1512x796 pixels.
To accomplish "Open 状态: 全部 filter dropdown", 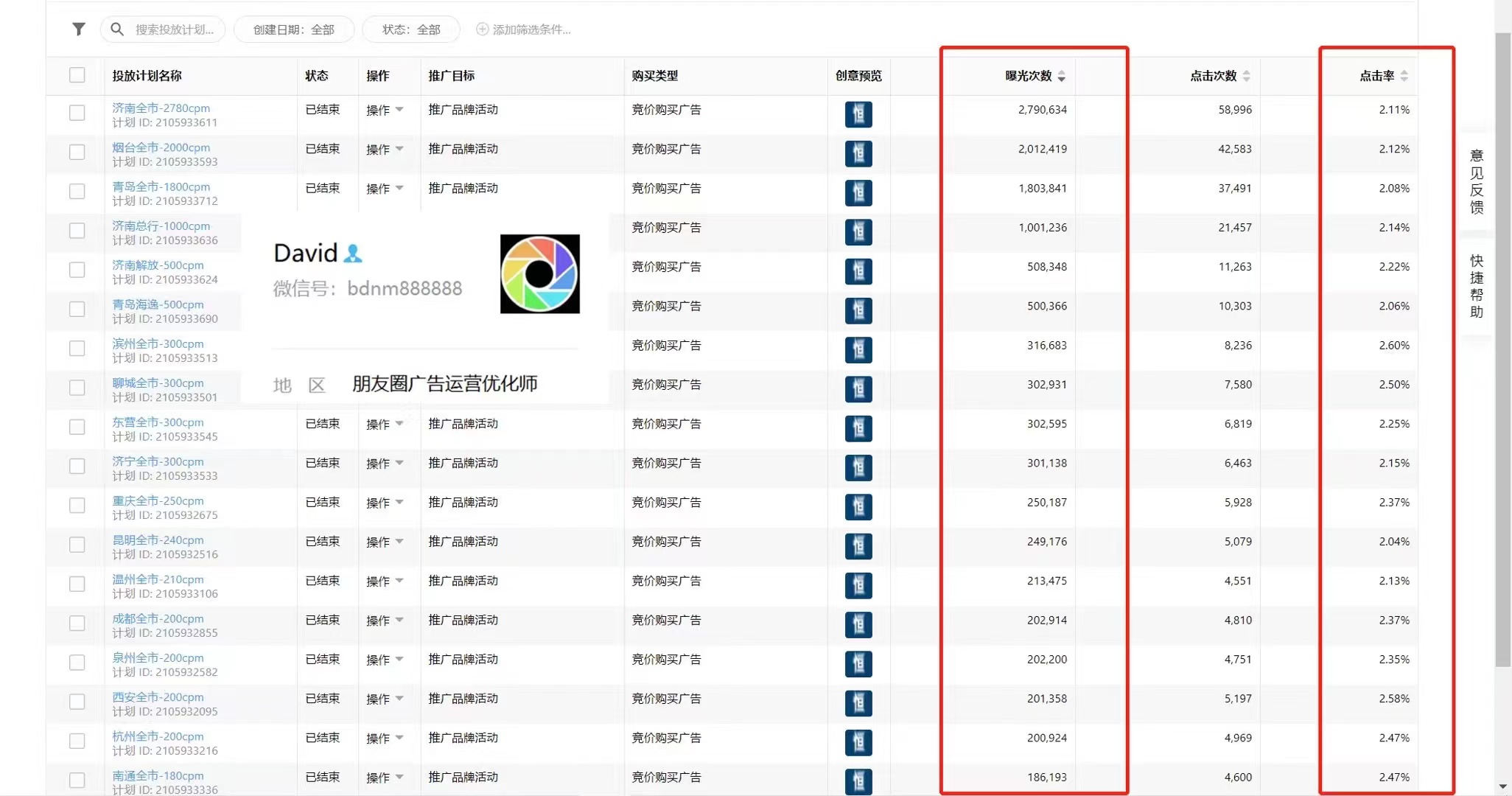I will tap(410, 29).
